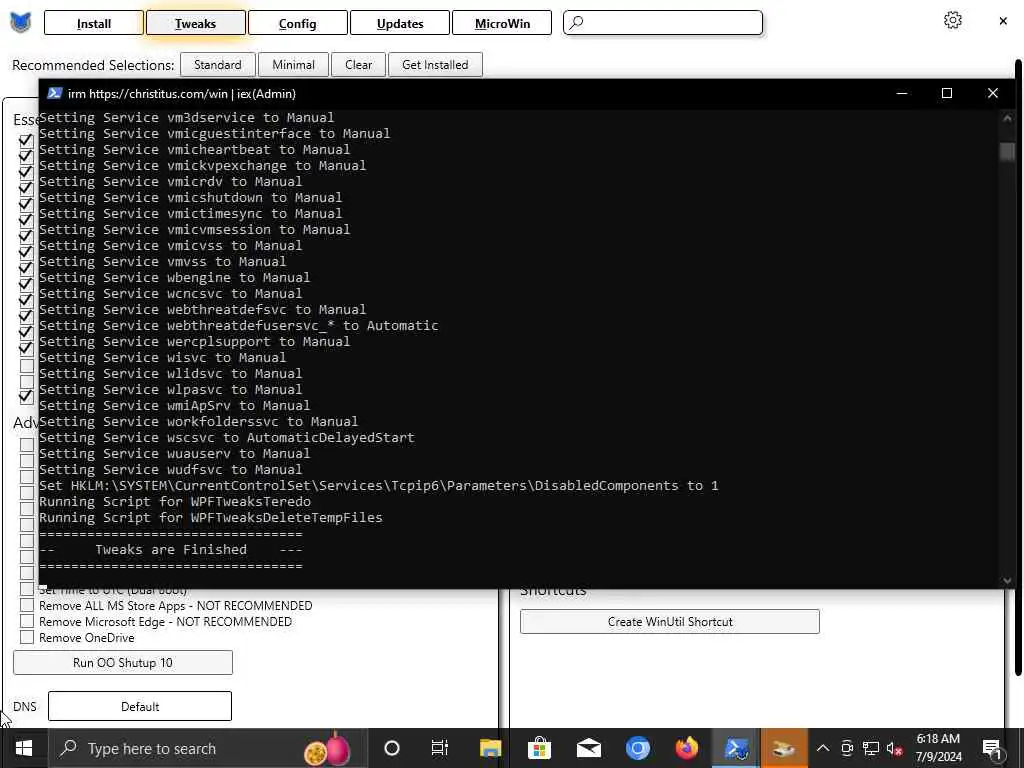This screenshot has width=1024, height=768.
Task: Click the Tcpip6 DisabledComponents registry line
Action: click(x=379, y=485)
